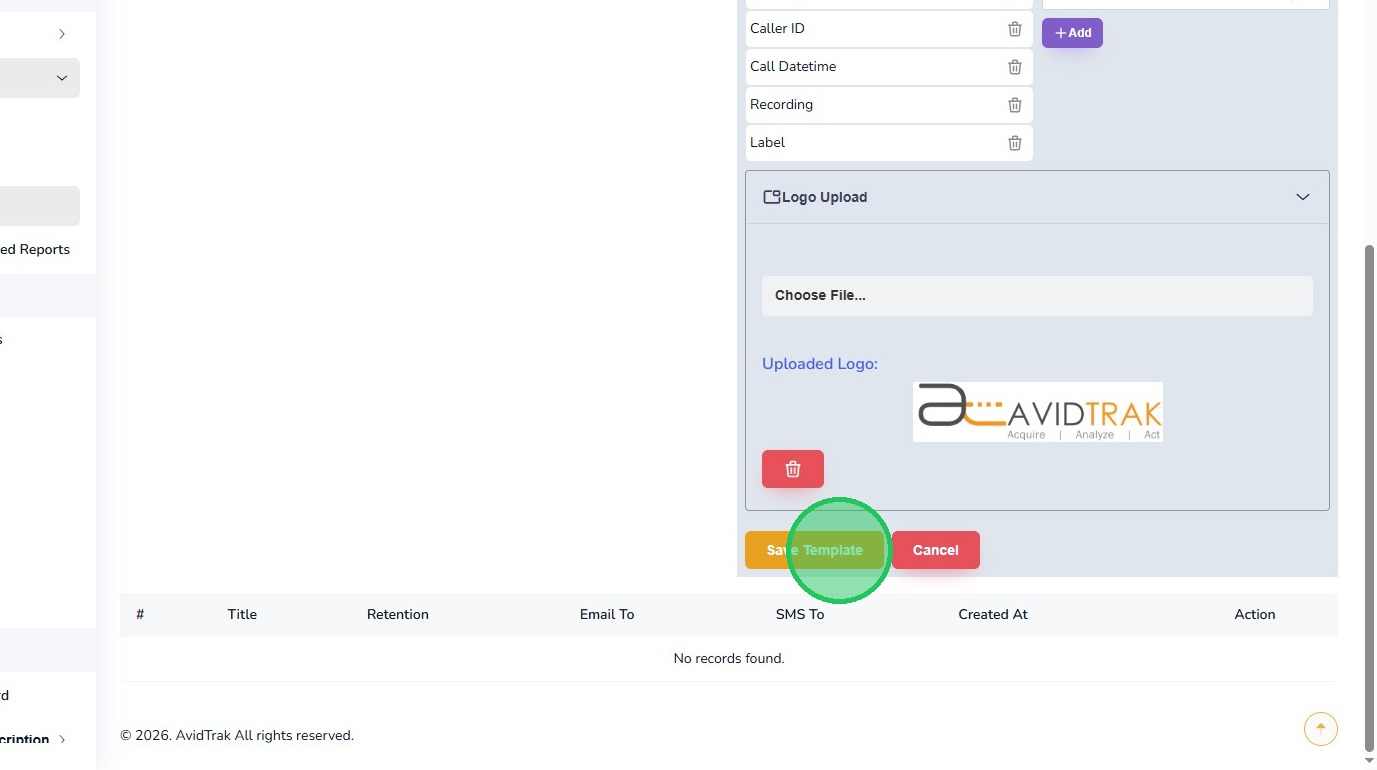Click the uploaded AvidTrak logo thumbnail
This screenshot has height=770, width=1377.
click(x=1038, y=412)
